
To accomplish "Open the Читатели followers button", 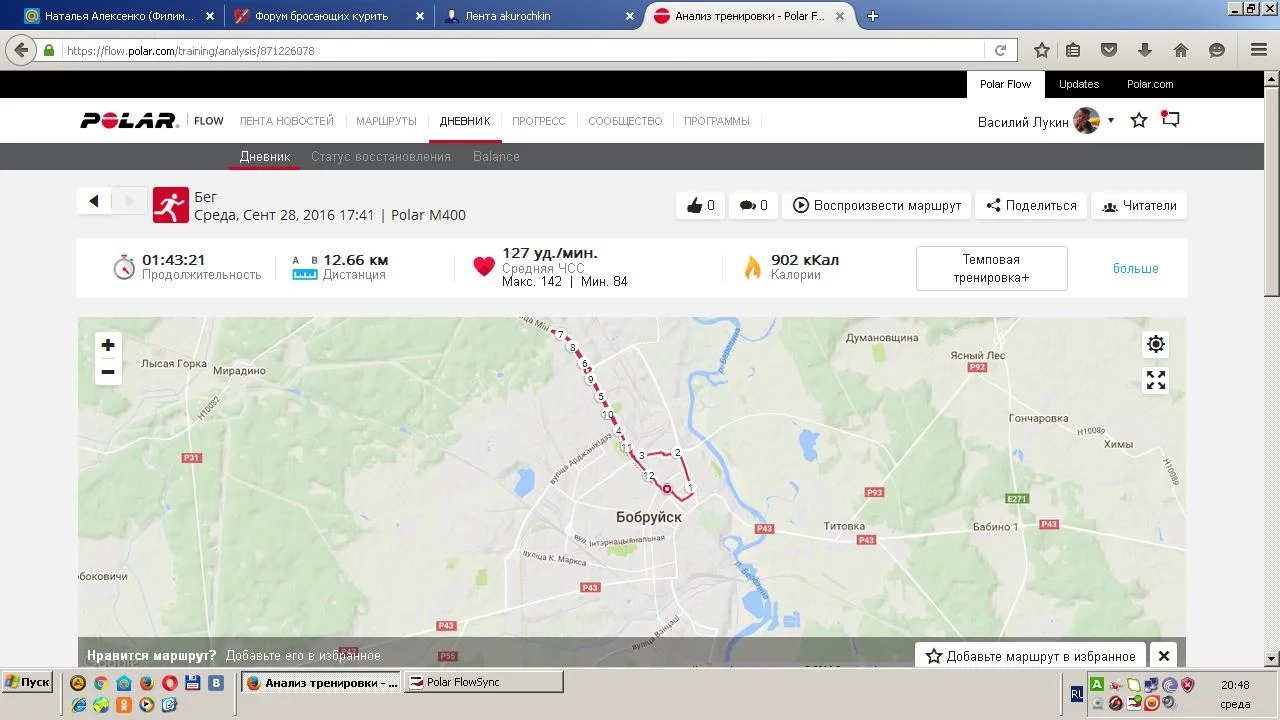I will coord(1139,205).
